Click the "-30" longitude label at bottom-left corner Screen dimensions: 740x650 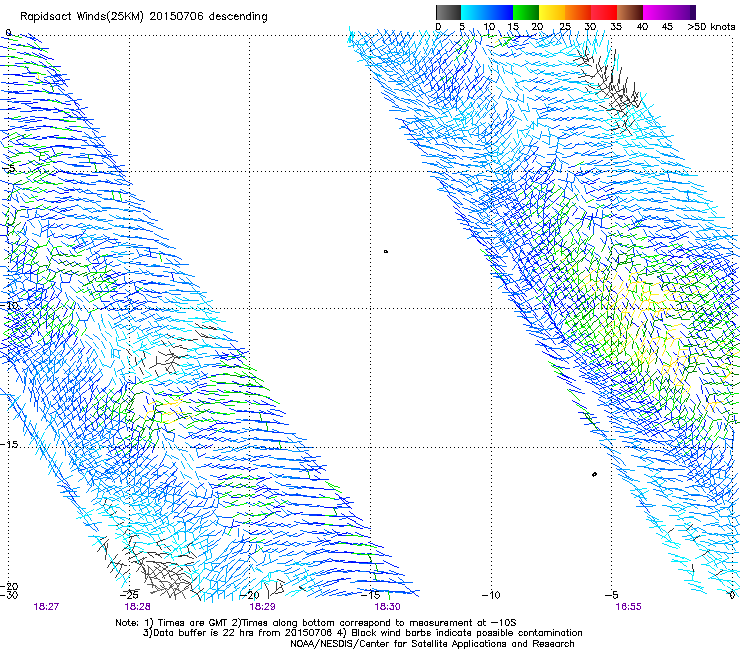9,595
